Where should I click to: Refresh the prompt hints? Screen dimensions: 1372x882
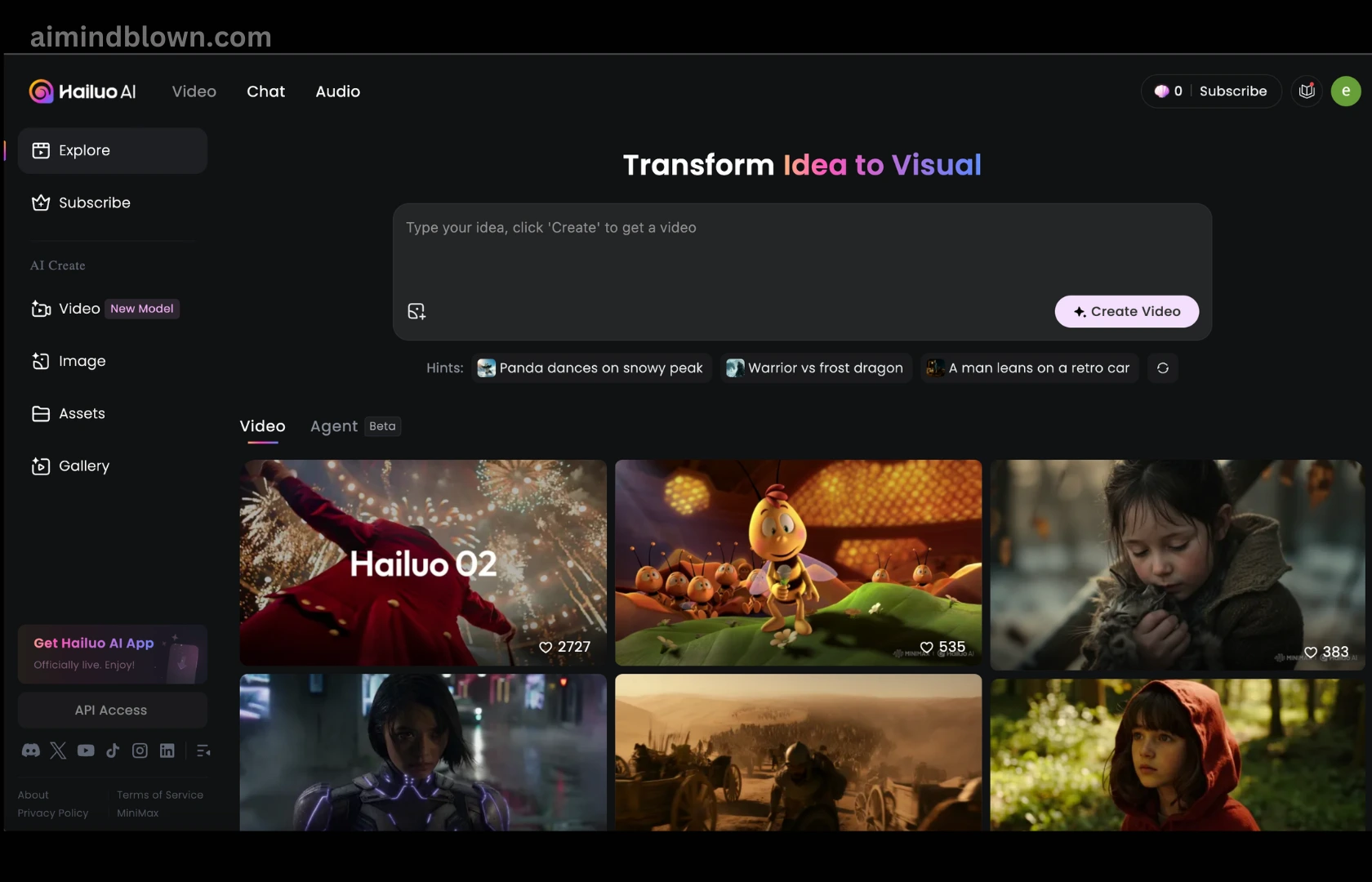point(1162,368)
